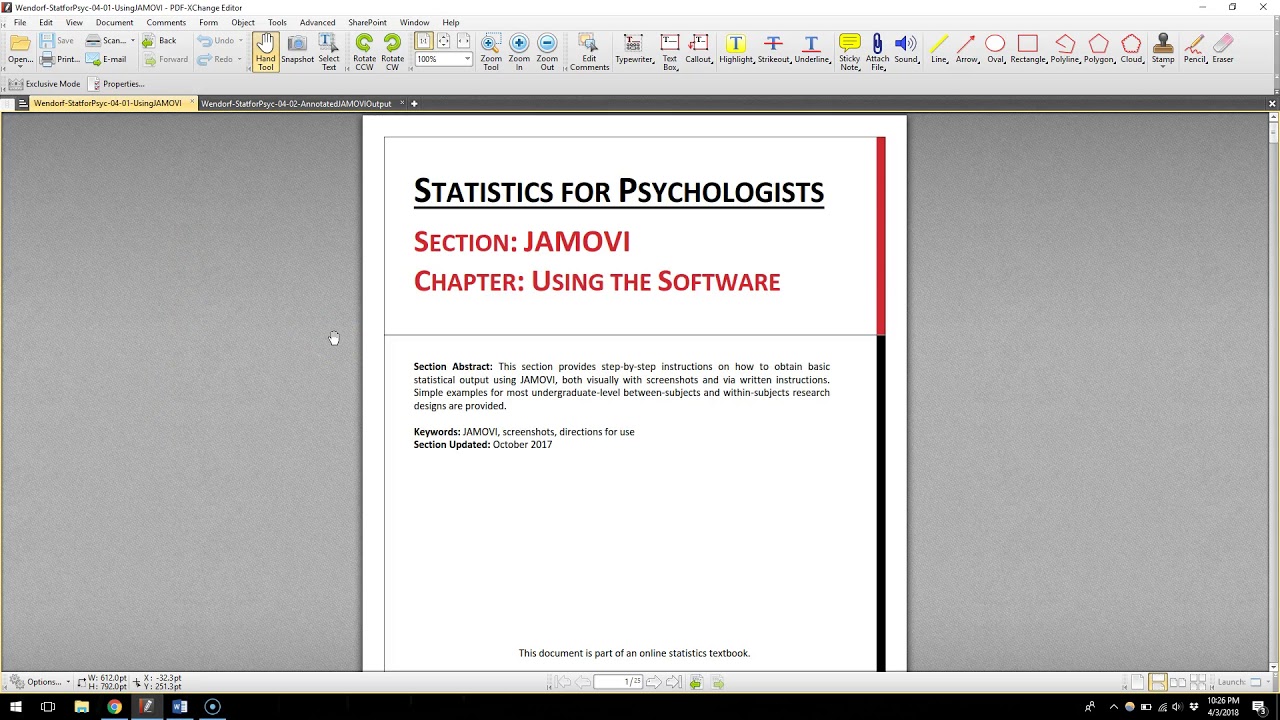Screen dimensions: 1280x720
Task: Select the Oval shape tool
Action: (995, 50)
